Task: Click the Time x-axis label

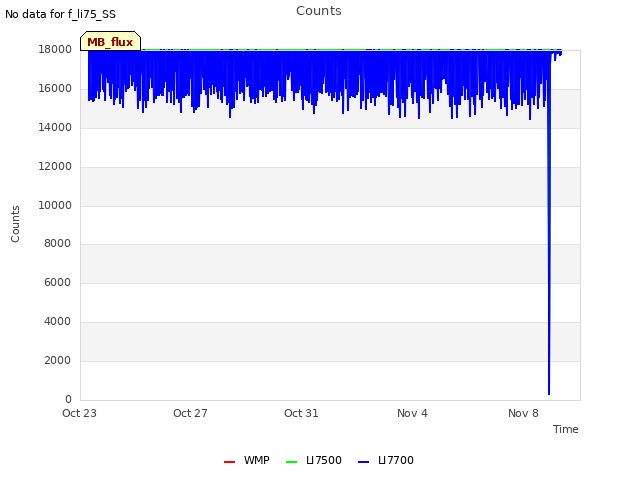Action: [x=566, y=429]
